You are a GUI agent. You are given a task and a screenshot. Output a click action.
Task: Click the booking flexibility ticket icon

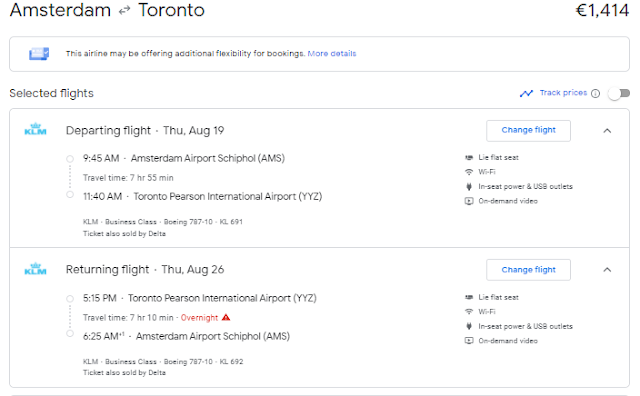tap(39, 53)
